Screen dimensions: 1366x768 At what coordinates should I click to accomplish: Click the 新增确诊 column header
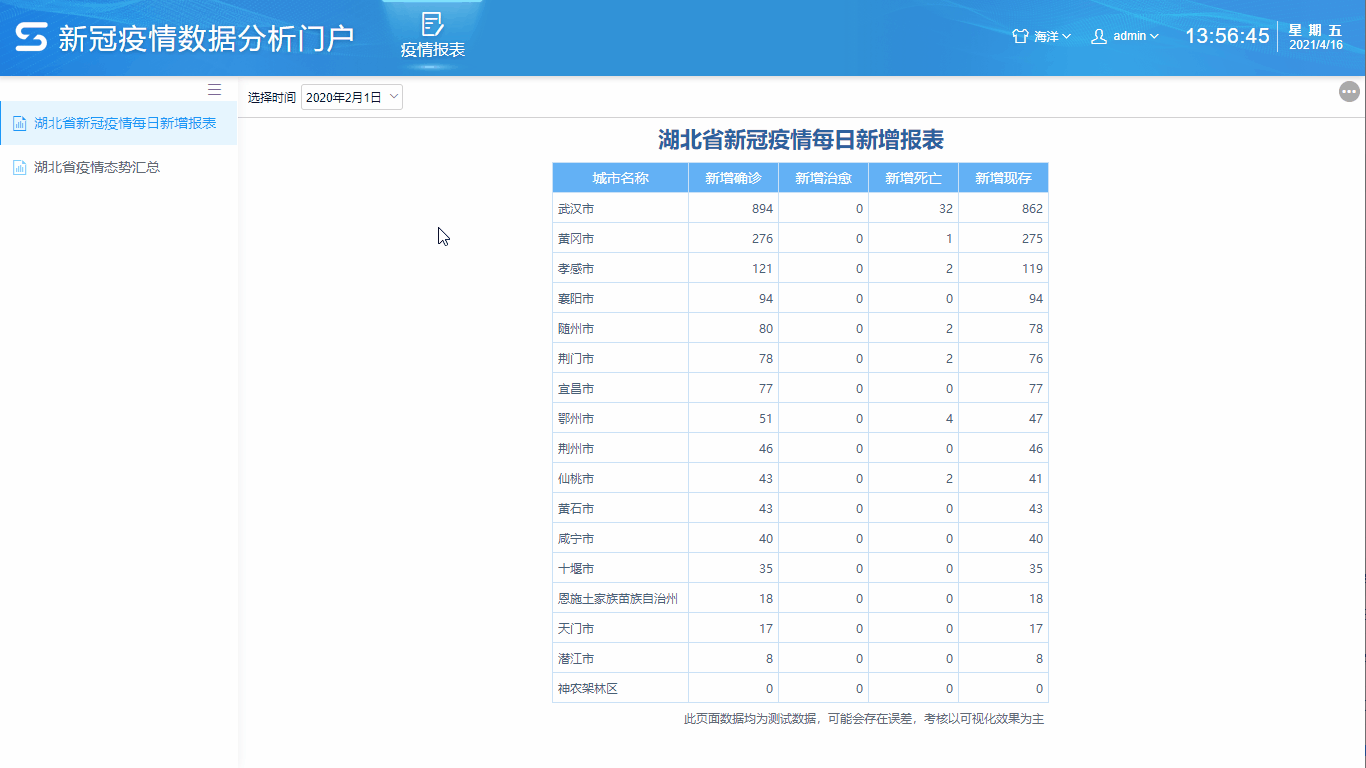(733, 177)
